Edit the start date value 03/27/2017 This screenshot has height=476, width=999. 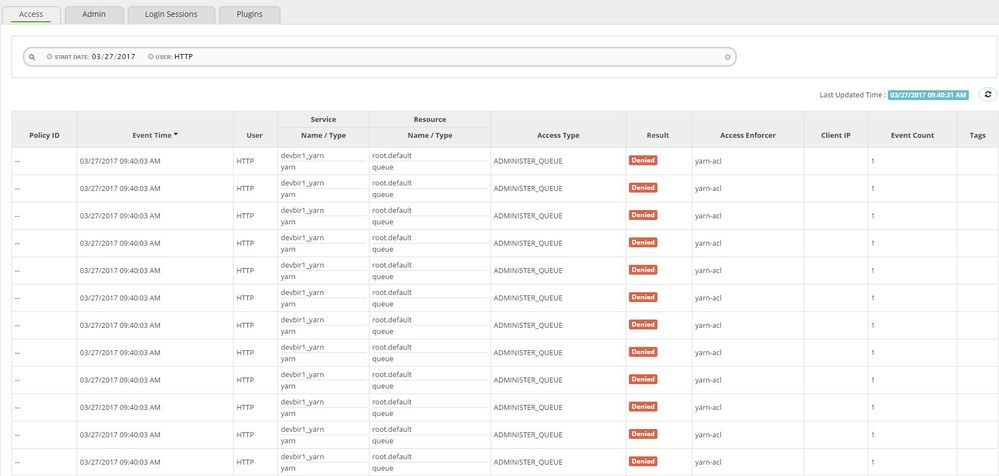(113, 57)
